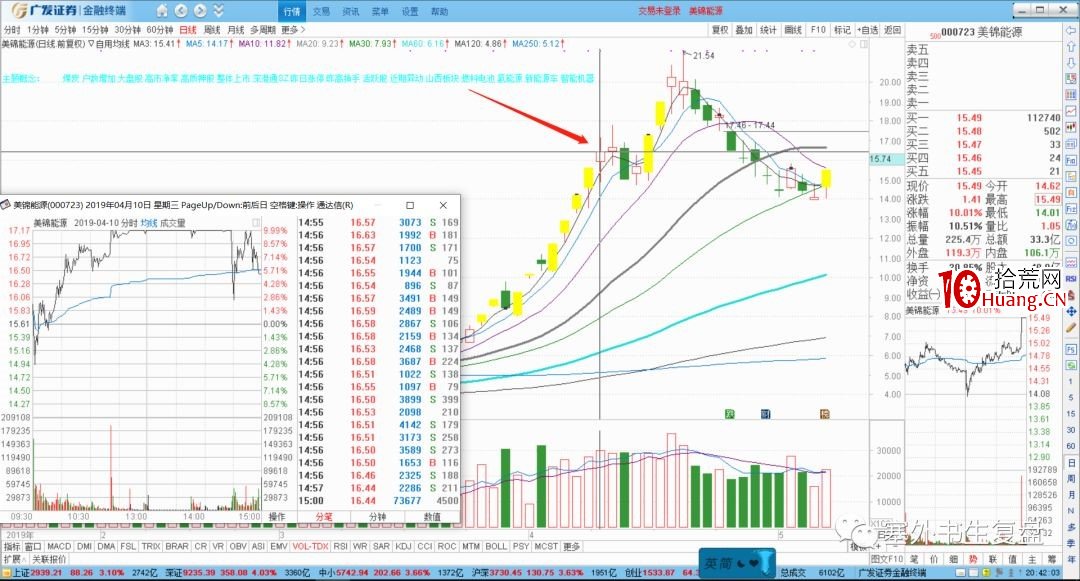This screenshot has width=1080, height=581.
Task: Open 更多 indicators at bottom bar
Action: click(x=572, y=547)
